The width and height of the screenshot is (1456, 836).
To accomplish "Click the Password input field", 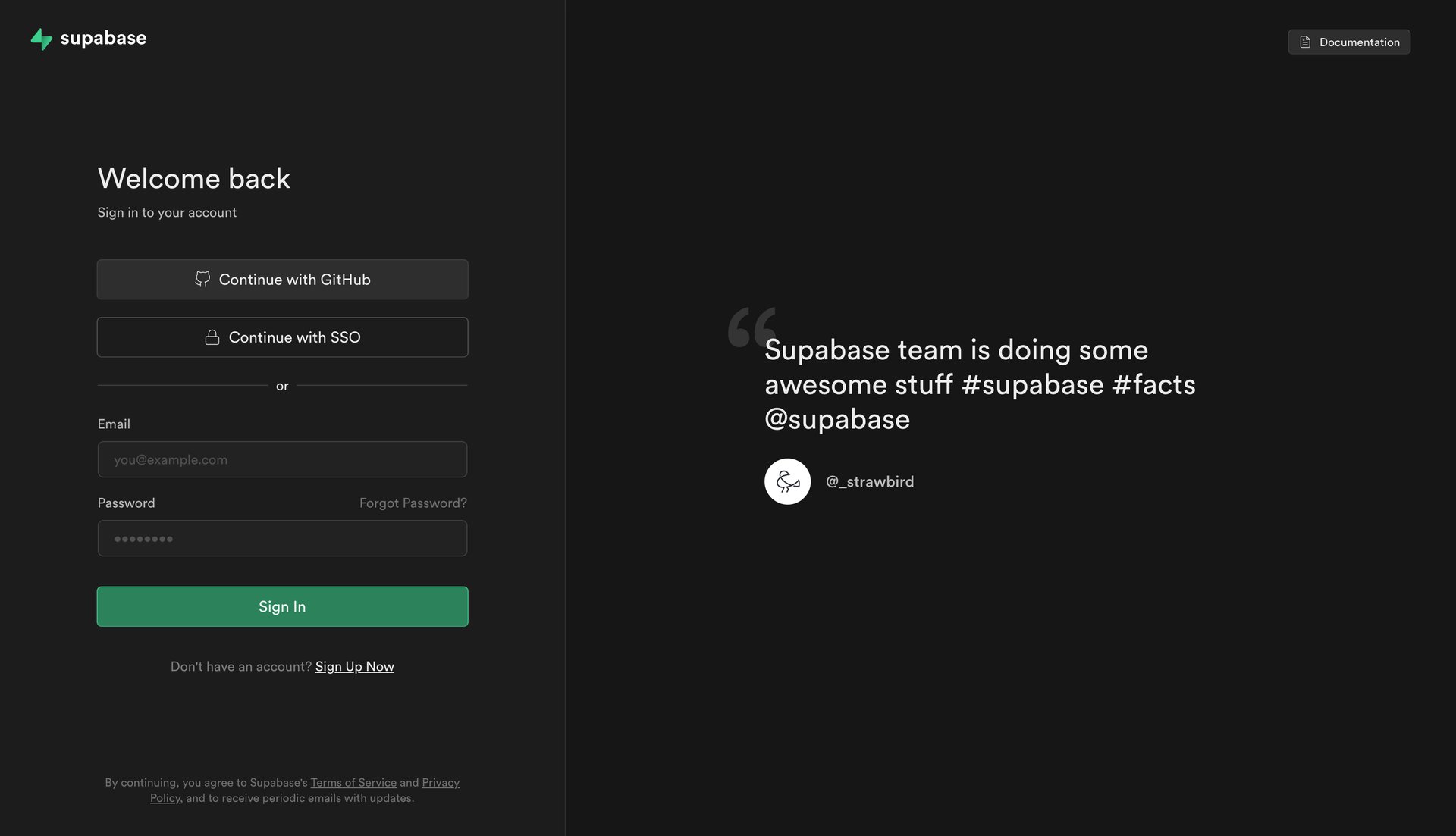I will (282, 538).
